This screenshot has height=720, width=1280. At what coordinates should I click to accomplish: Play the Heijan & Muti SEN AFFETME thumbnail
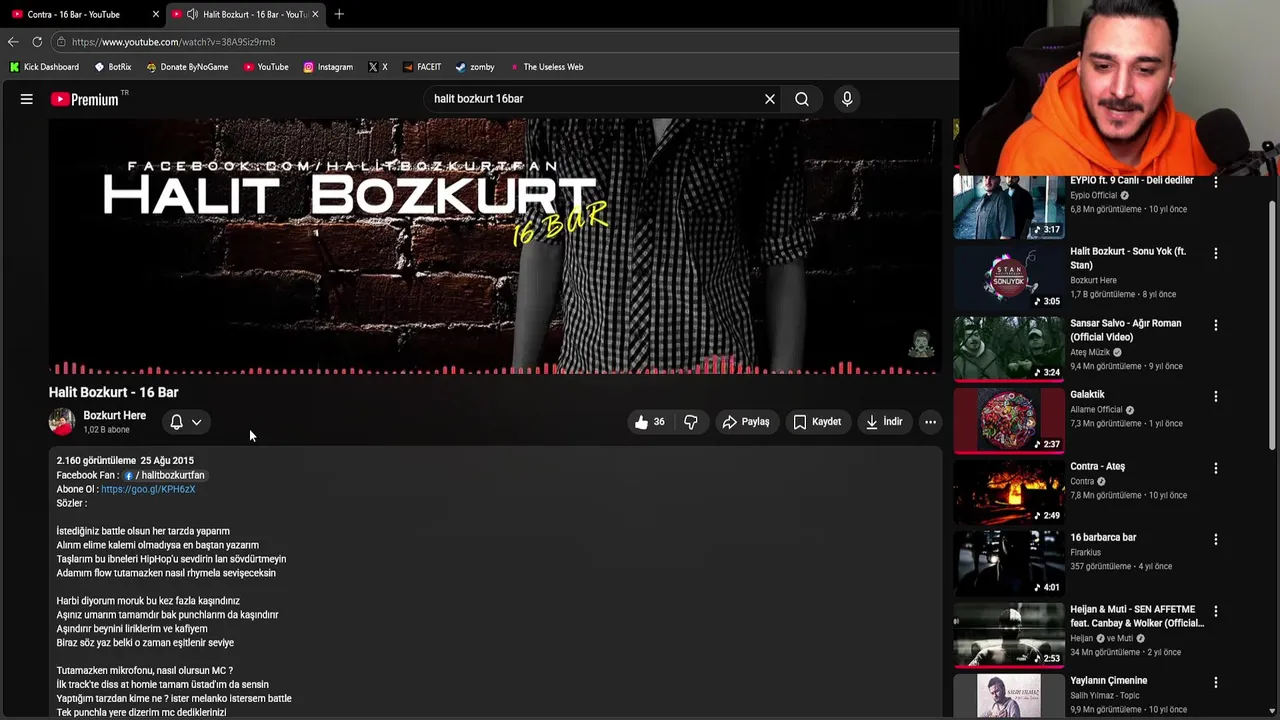click(1009, 635)
